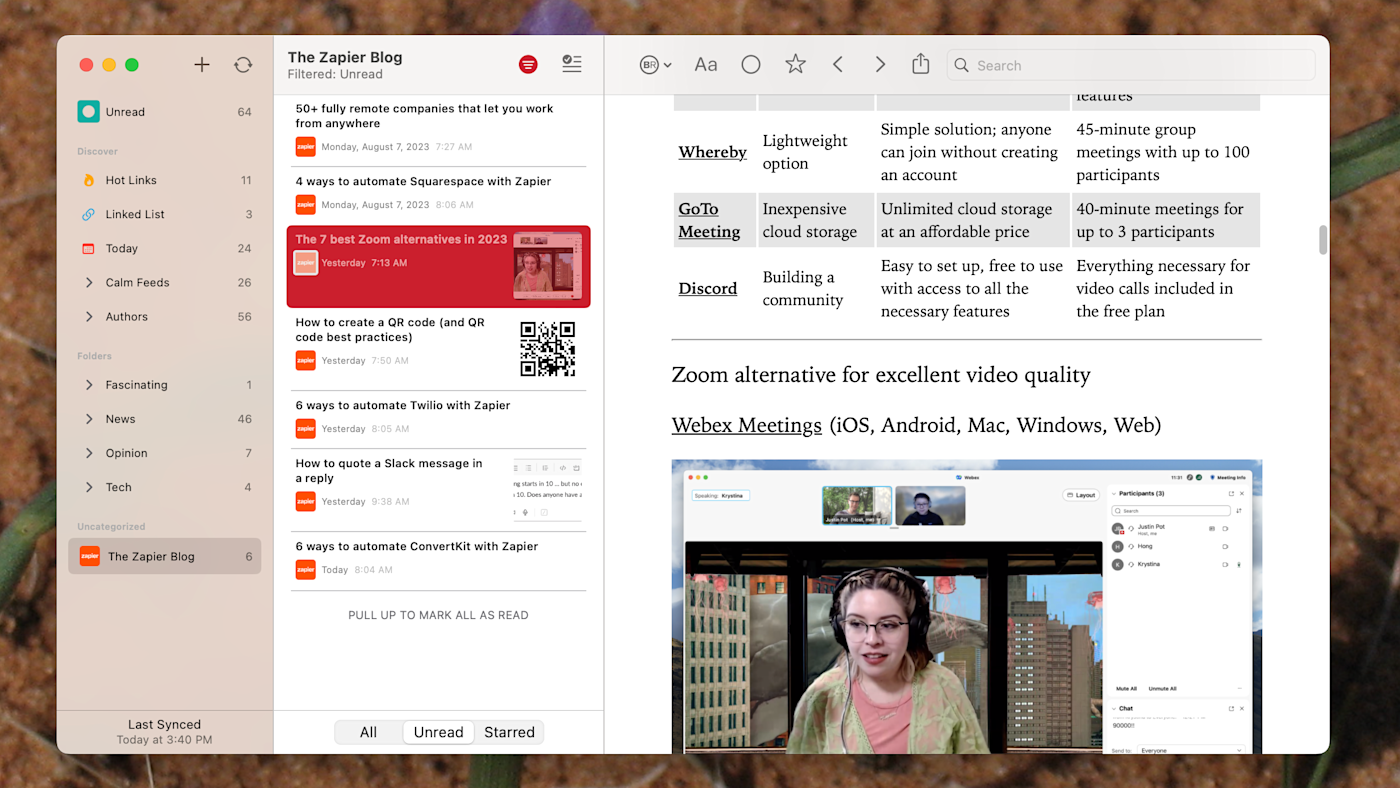Viewport: 1400px width, 788px height.
Task: Toggle read status circle icon
Action: (x=751, y=65)
